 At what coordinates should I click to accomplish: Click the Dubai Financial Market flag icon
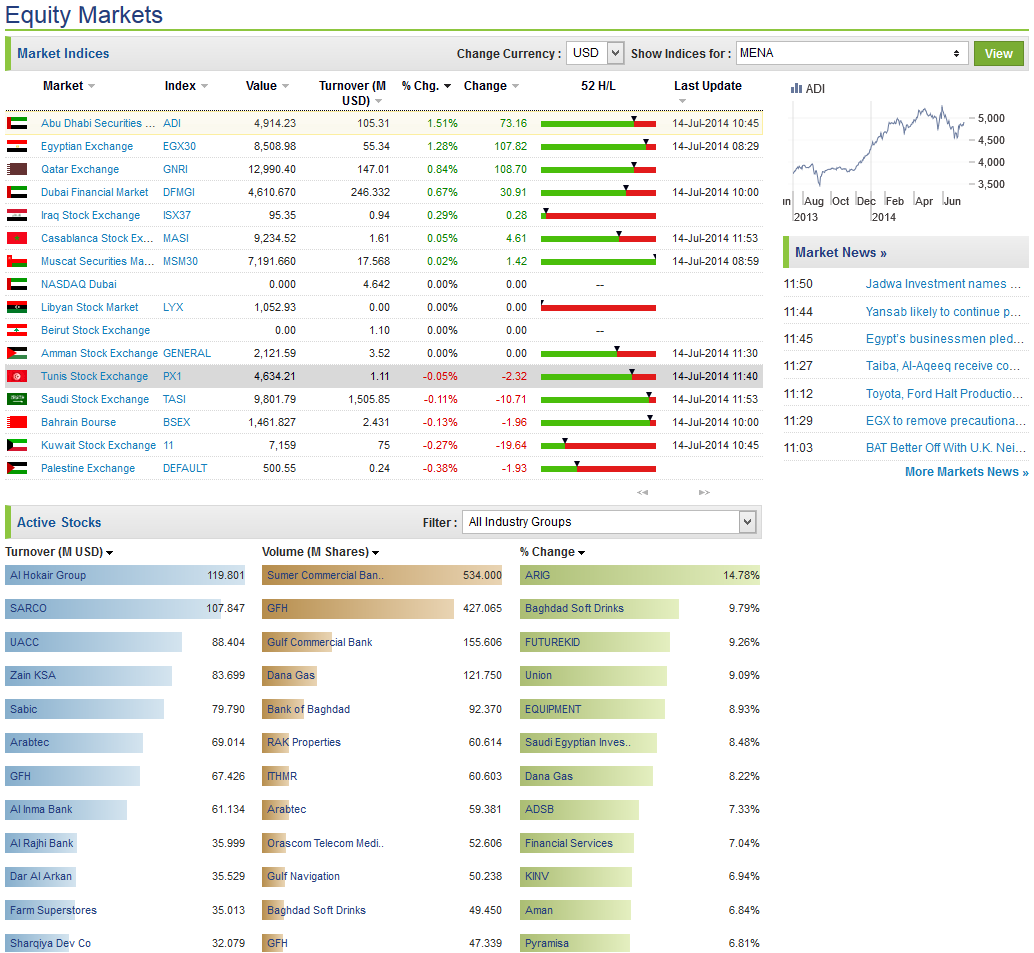click(17, 193)
